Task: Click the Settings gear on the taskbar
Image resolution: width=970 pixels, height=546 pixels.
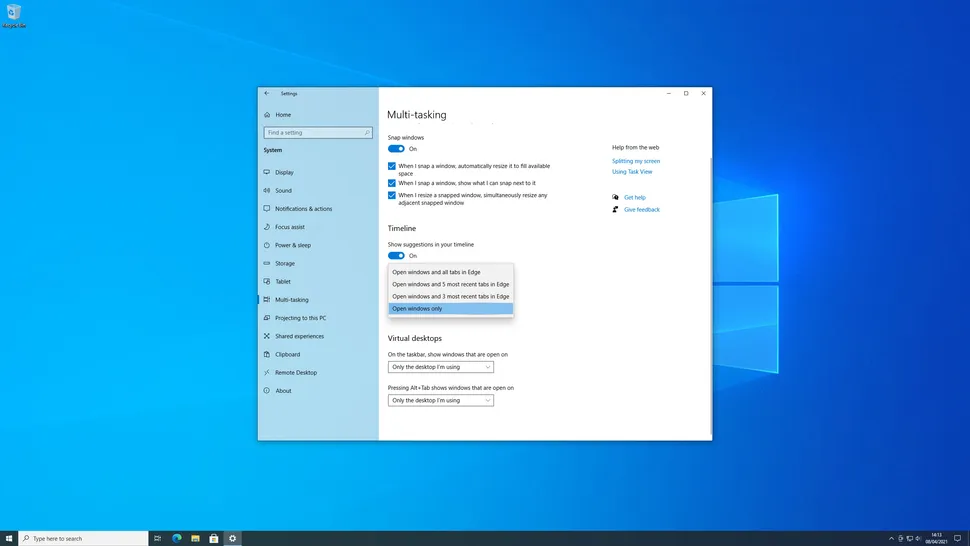Action: pyautogui.click(x=233, y=539)
